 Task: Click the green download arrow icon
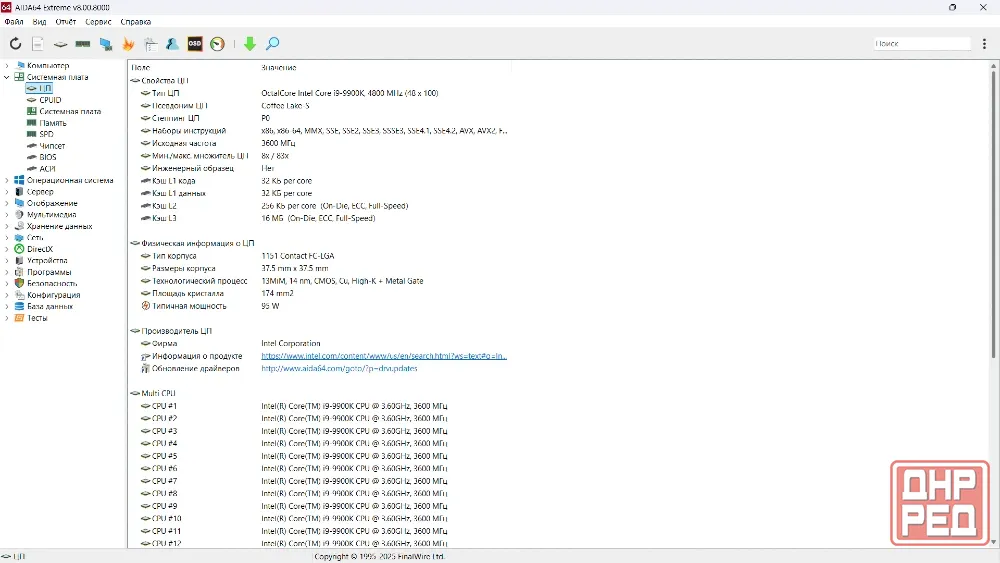click(x=250, y=43)
